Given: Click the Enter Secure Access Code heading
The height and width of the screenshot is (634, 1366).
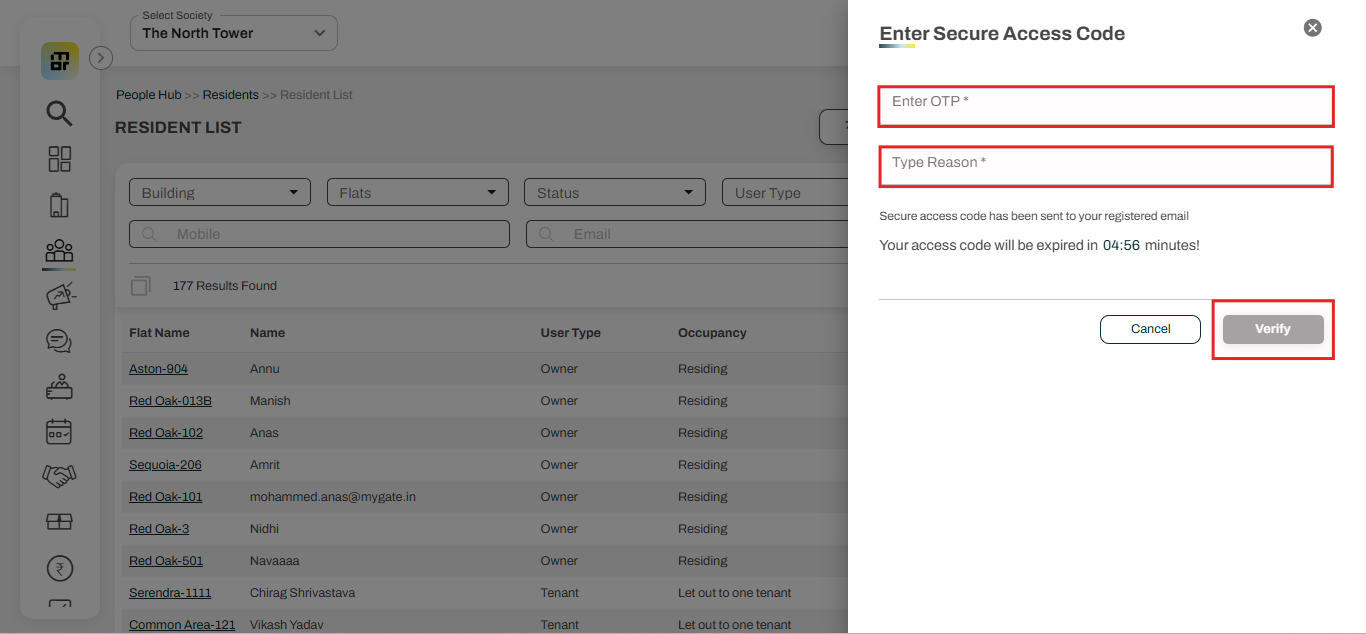Looking at the screenshot, I should point(1002,34).
